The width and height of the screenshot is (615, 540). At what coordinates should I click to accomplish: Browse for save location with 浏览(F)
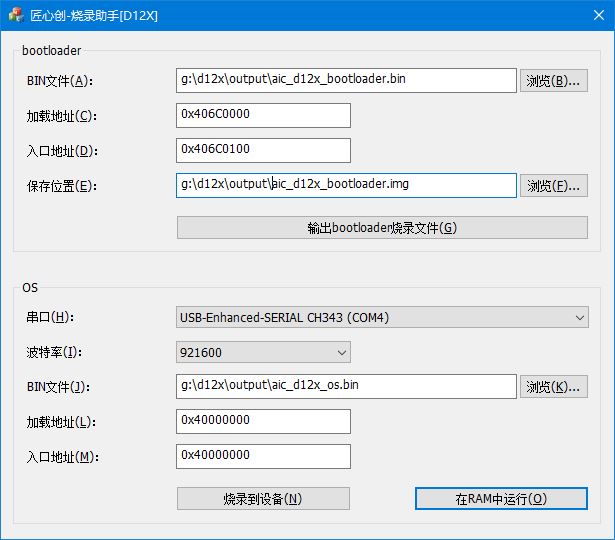click(553, 186)
